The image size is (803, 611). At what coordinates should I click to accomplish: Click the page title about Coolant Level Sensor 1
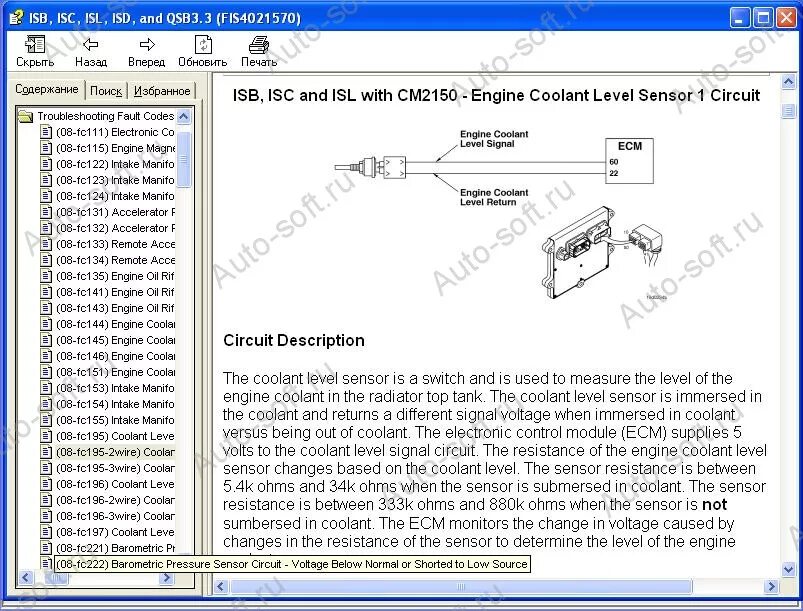pyautogui.click(x=496, y=95)
